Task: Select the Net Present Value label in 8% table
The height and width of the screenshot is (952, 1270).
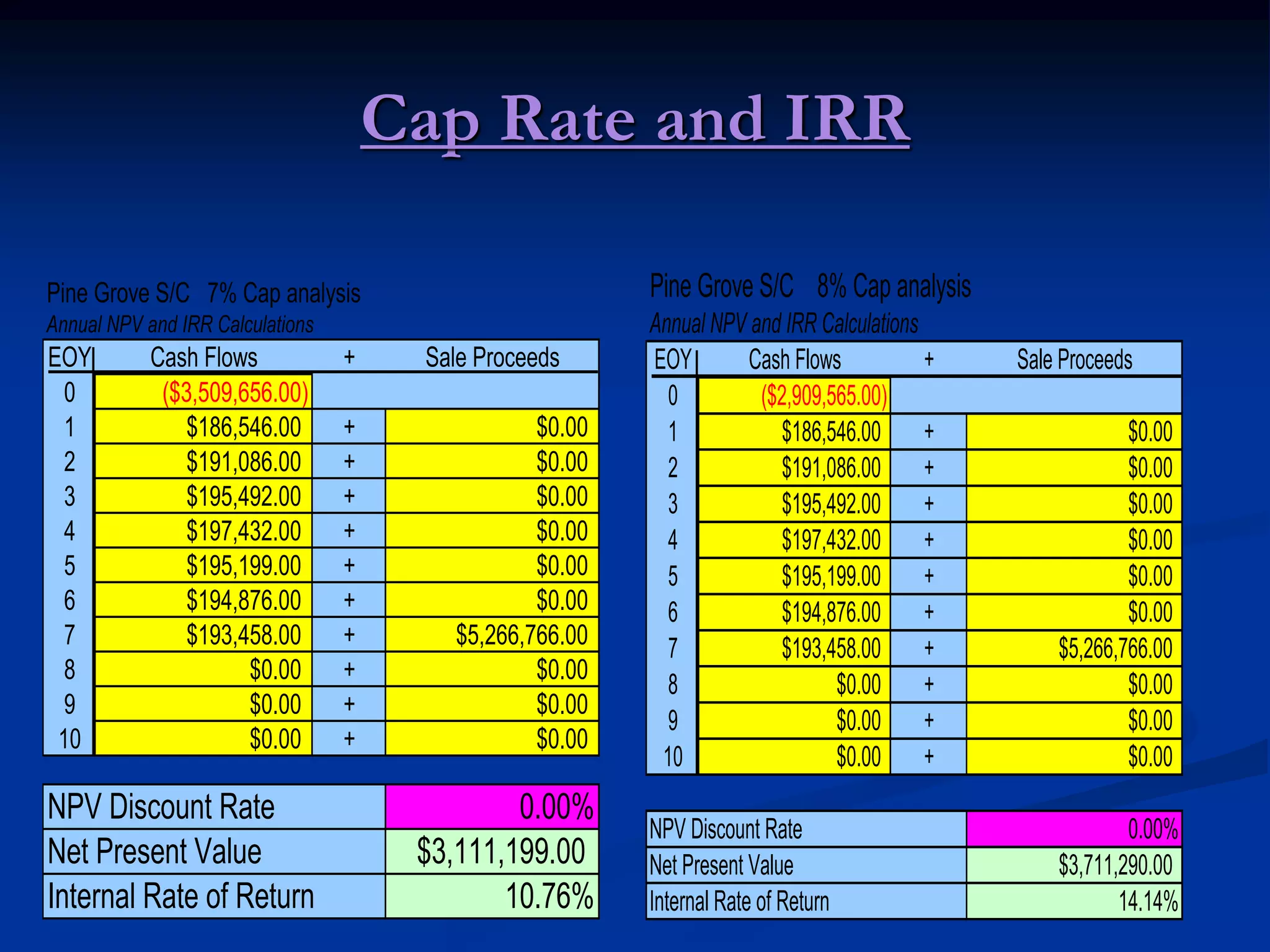Action: point(721,865)
